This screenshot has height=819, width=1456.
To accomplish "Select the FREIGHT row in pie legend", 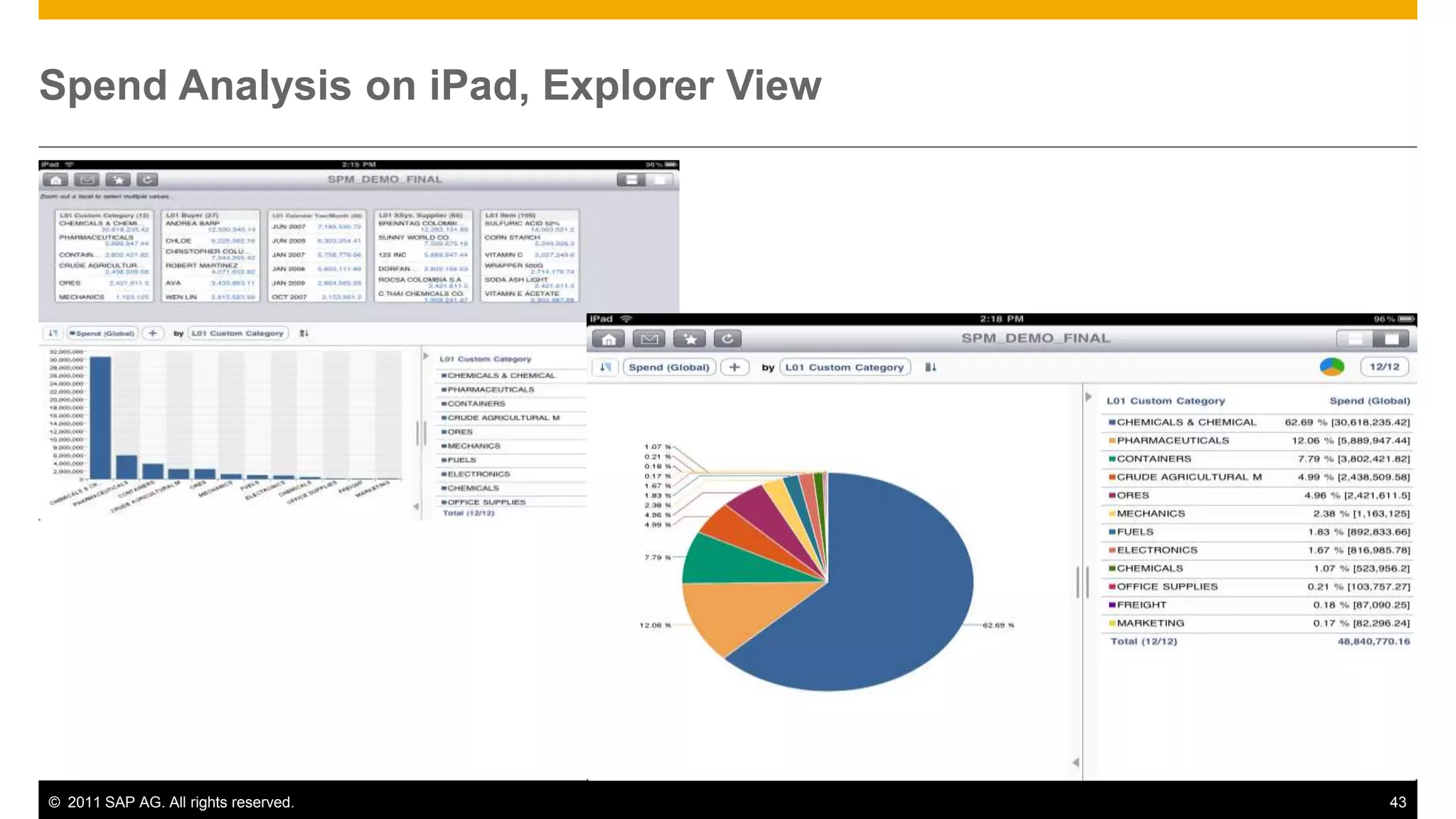I will click(1258, 605).
